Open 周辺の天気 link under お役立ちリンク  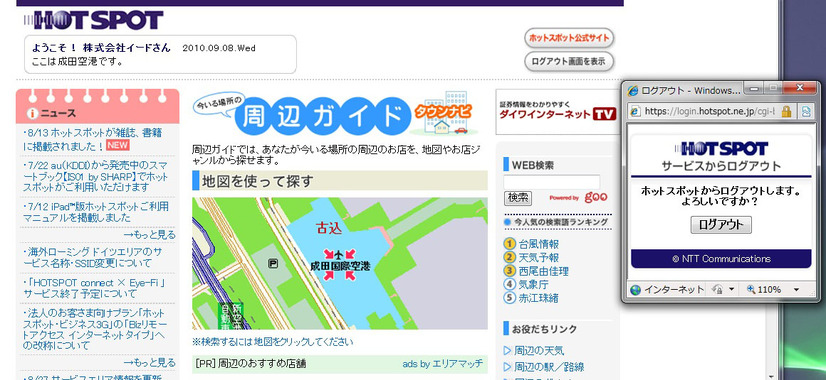pos(539,351)
